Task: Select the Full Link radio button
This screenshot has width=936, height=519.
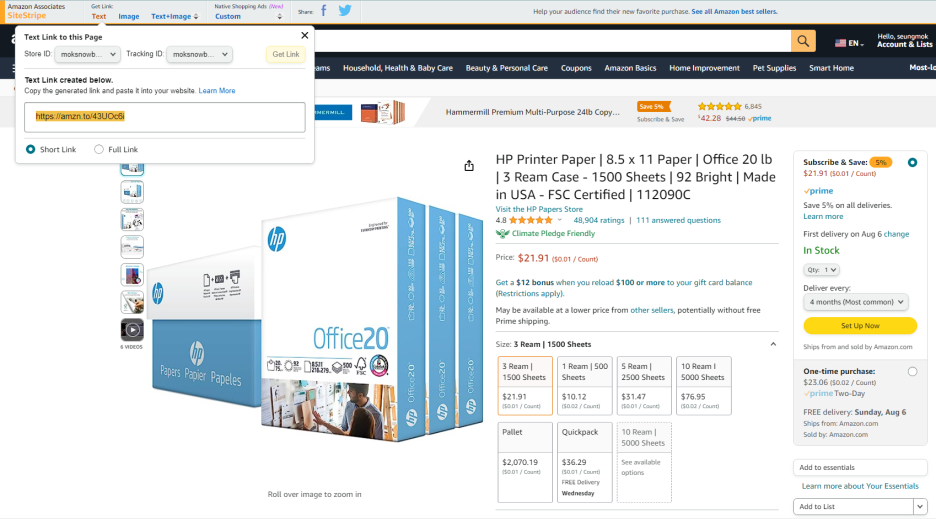Action: (99, 149)
